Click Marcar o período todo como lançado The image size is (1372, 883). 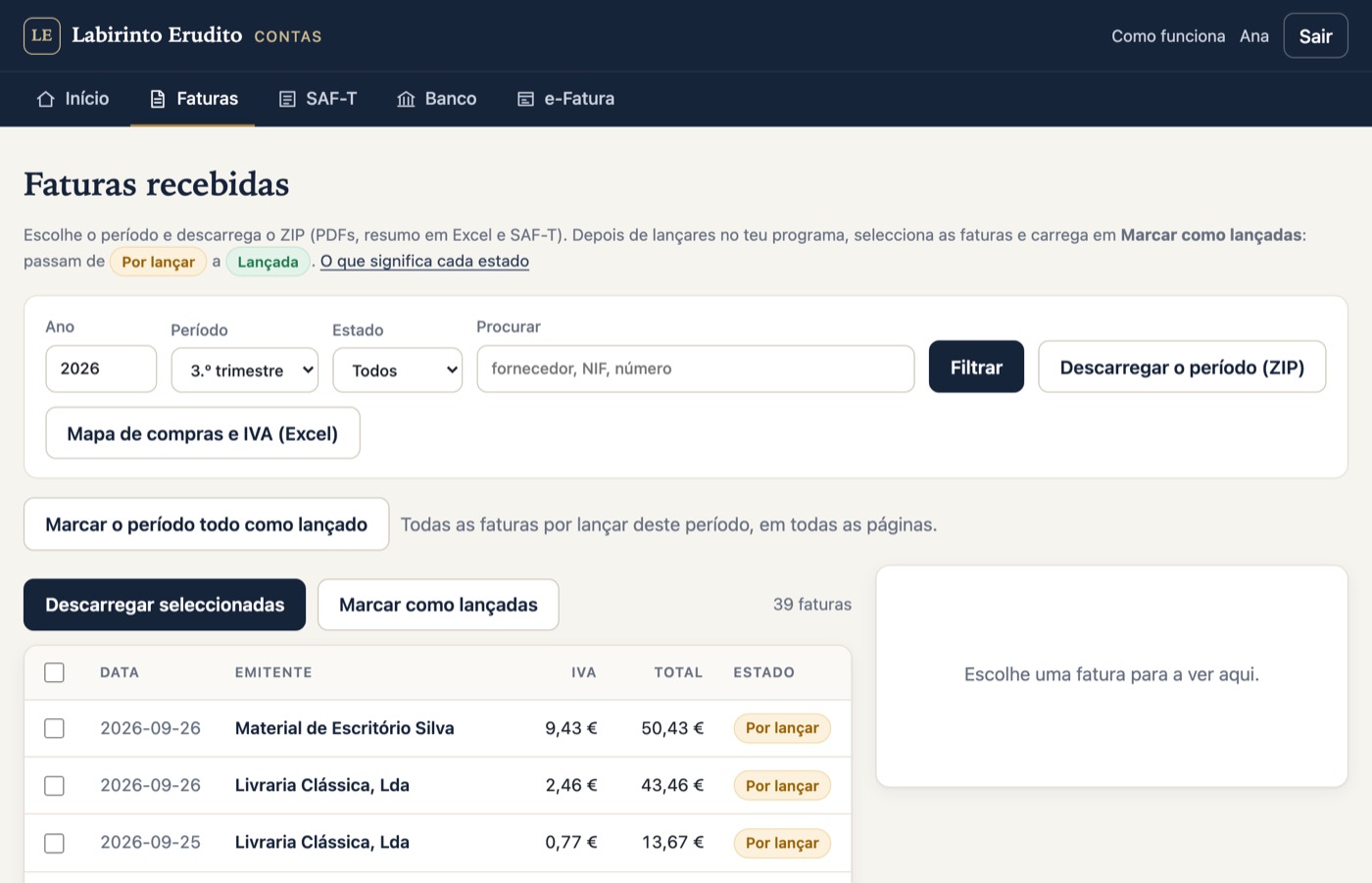click(207, 524)
